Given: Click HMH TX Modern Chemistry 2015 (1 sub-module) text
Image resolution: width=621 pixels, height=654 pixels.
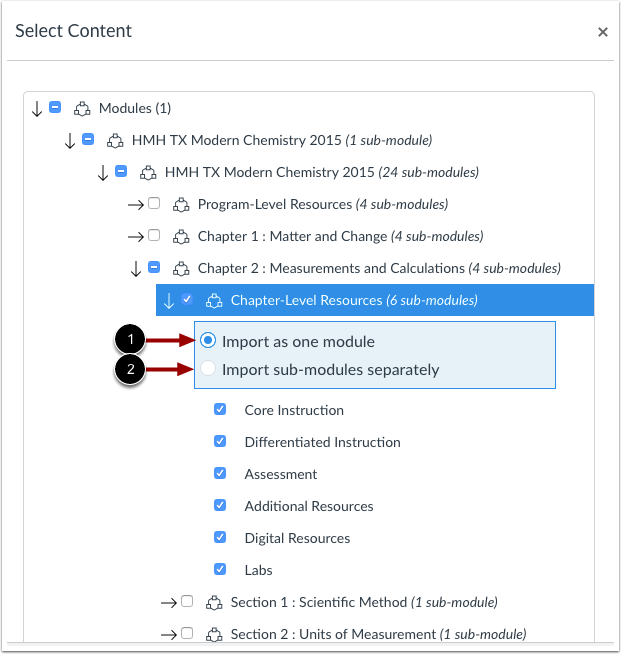Looking at the screenshot, I should [282, 141].
